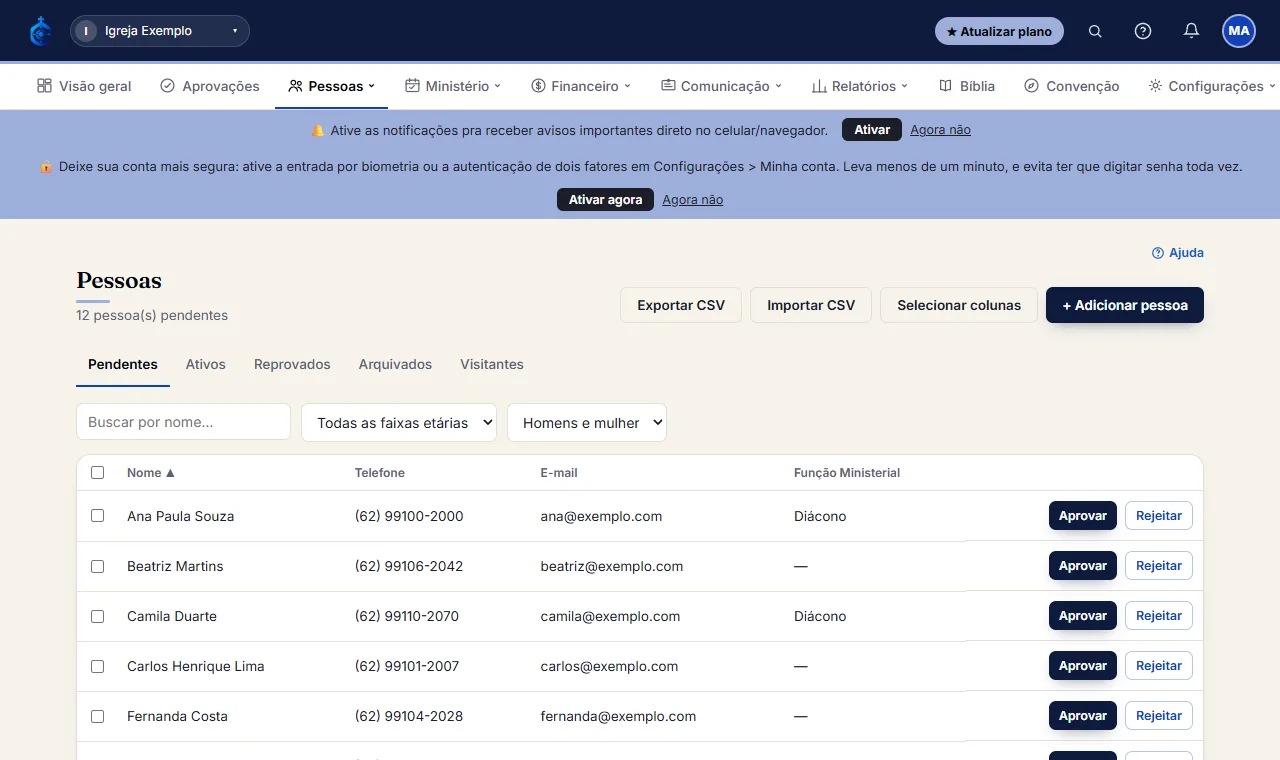Click the Atualizar plano button
This screenshot has width=1280, height=760.
point(999,31)
